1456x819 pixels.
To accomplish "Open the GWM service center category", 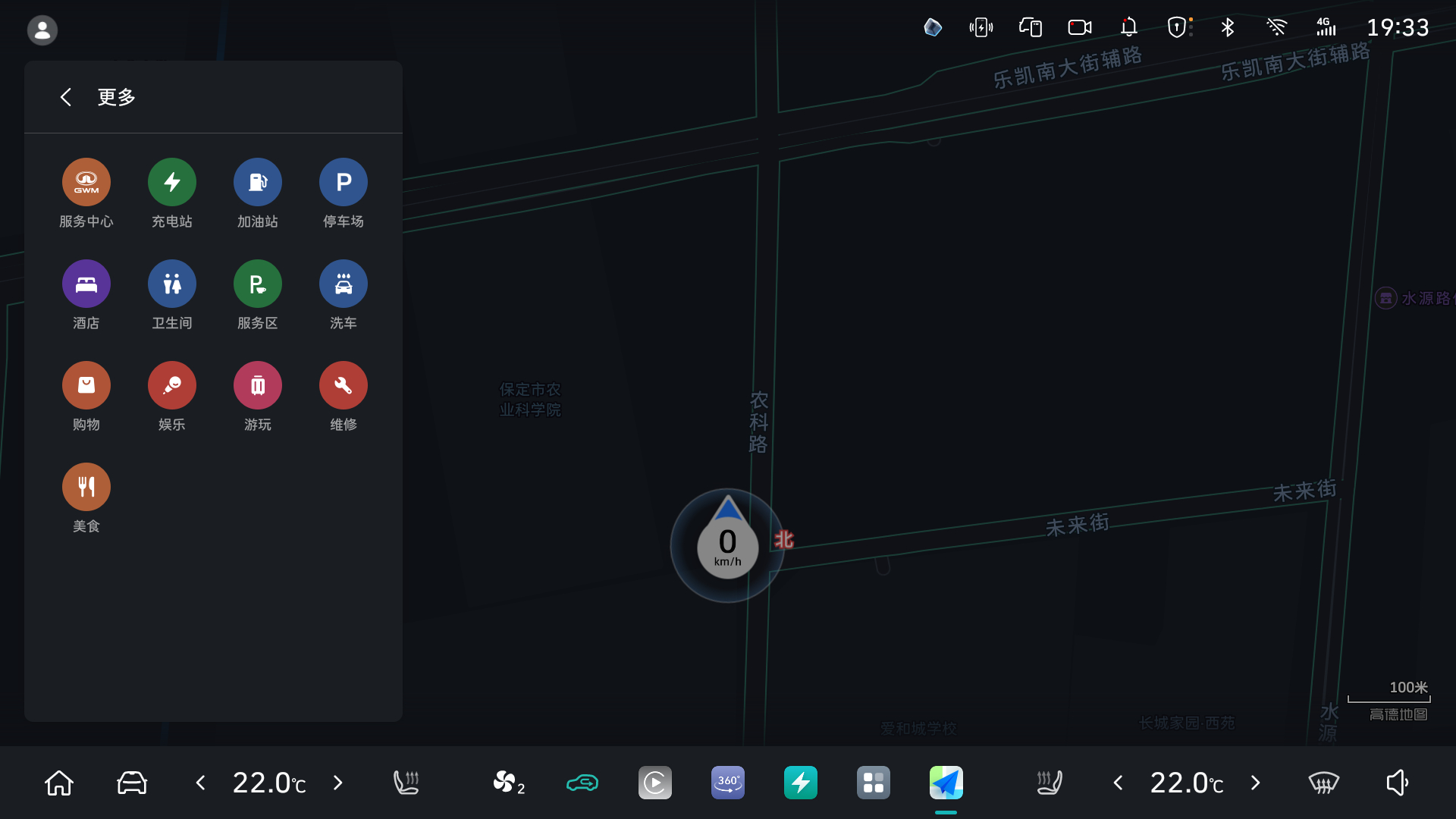I will tap(86, 182).
